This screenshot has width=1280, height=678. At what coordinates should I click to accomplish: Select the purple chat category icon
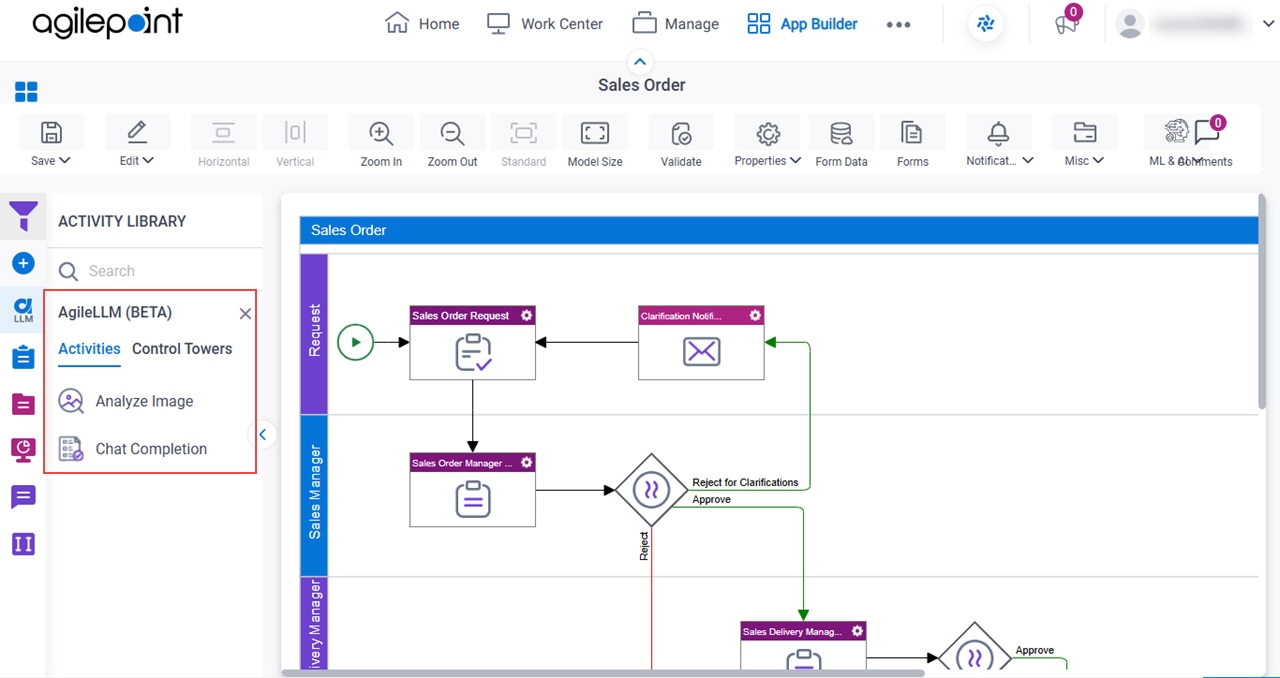23,497
